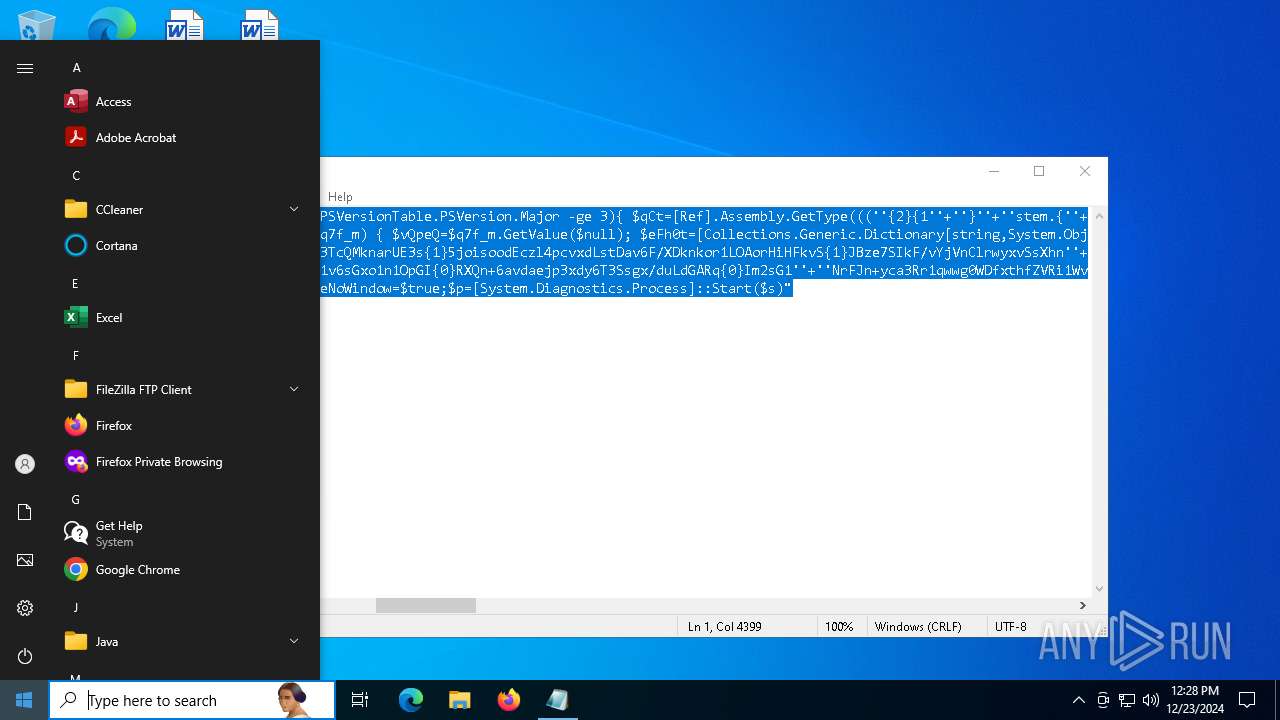Open Firefox Private Browsing
Image resolution: width=1280 pixels, height=720 pixels.
(x=184, y=462)
